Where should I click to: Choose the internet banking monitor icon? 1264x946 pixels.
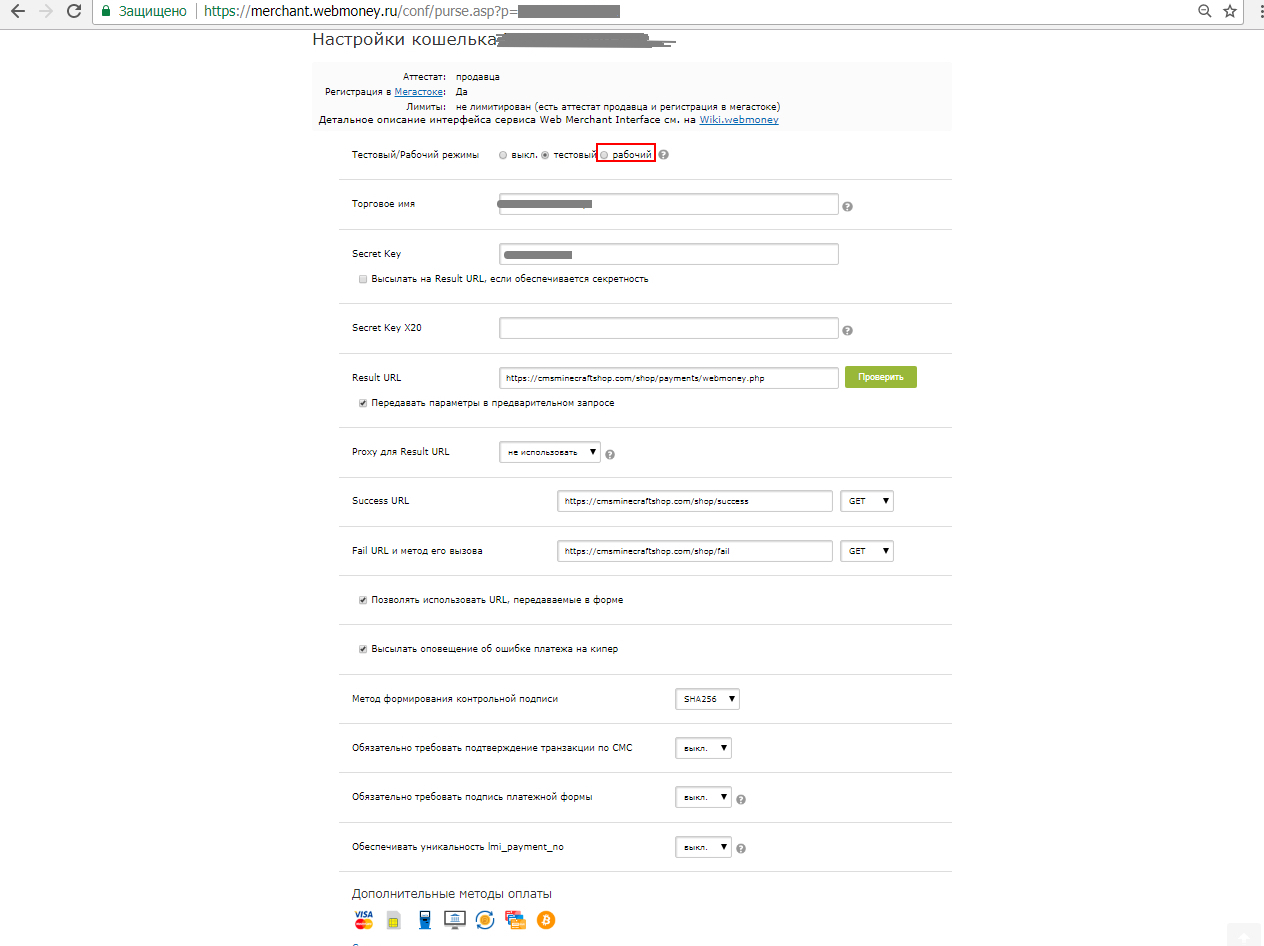tap(454, 920)
